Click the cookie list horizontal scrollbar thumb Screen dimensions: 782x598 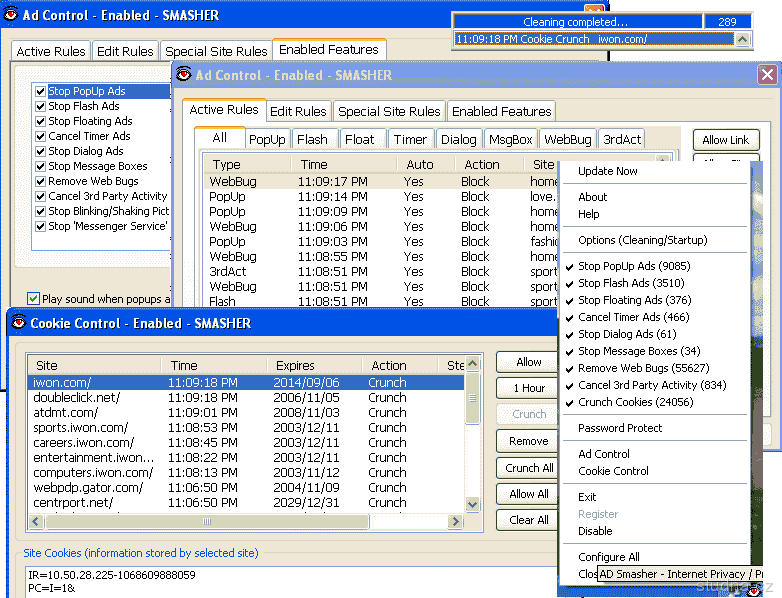coord(207,521)
